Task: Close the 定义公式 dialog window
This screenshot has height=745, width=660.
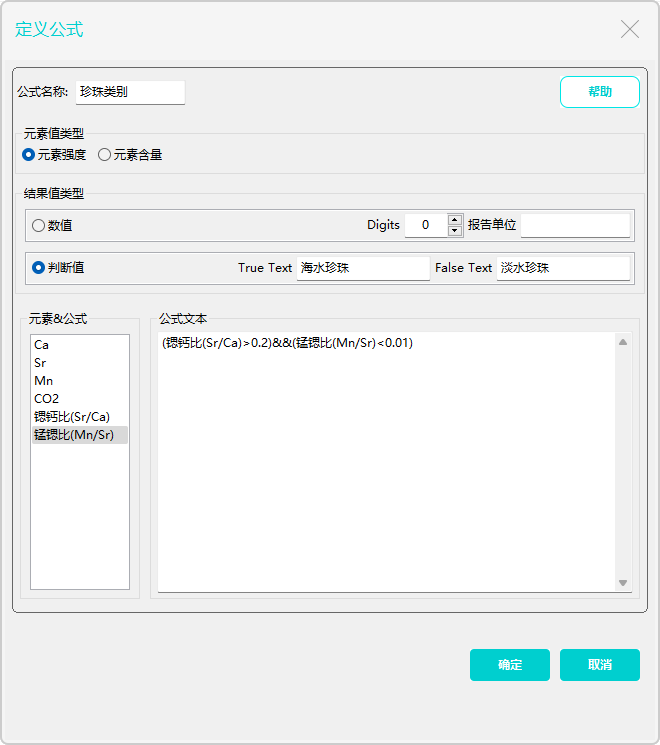Action: pyautogui.click(x=630, y=29)
